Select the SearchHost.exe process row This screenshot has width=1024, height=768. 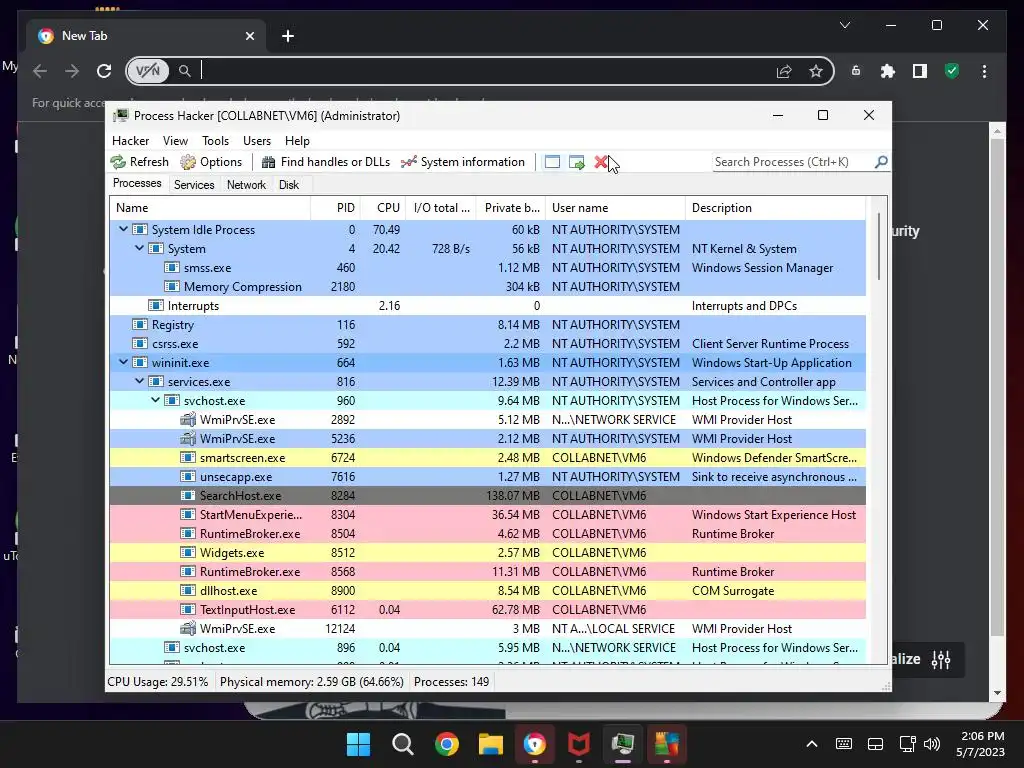pyautogui.click(x=488, y=496)
